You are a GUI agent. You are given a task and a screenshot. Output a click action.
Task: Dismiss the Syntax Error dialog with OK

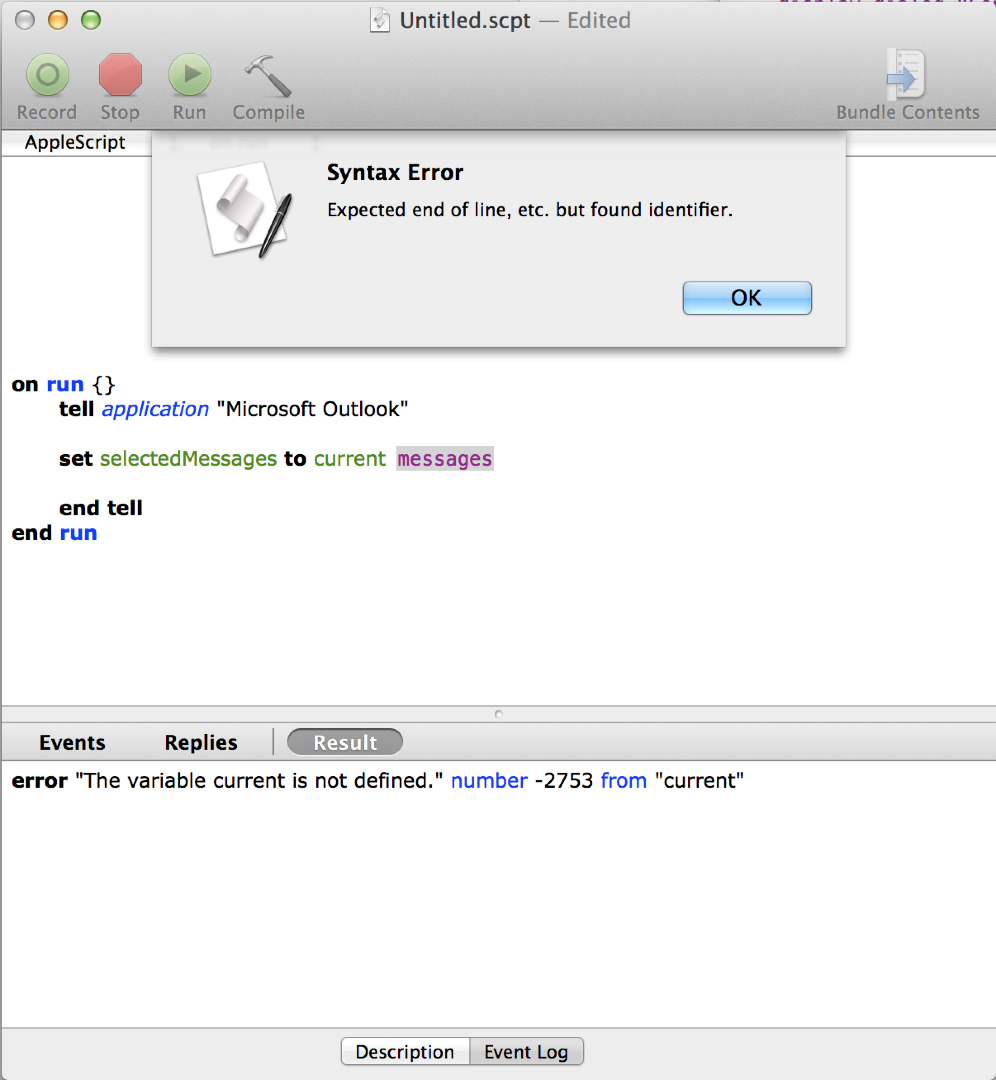click(x=747, y=298)
